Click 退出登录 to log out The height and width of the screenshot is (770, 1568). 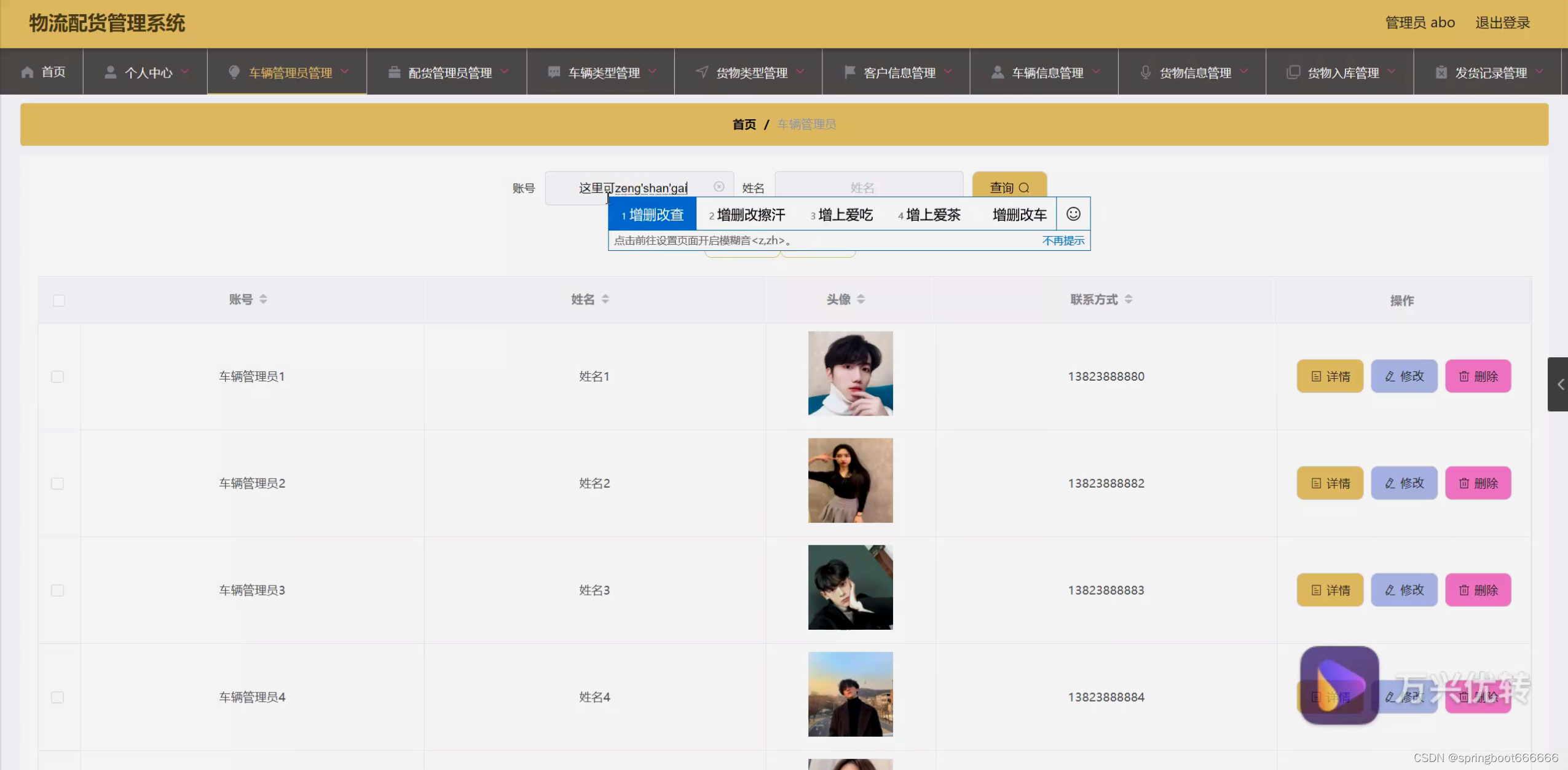coord(1502,23)
